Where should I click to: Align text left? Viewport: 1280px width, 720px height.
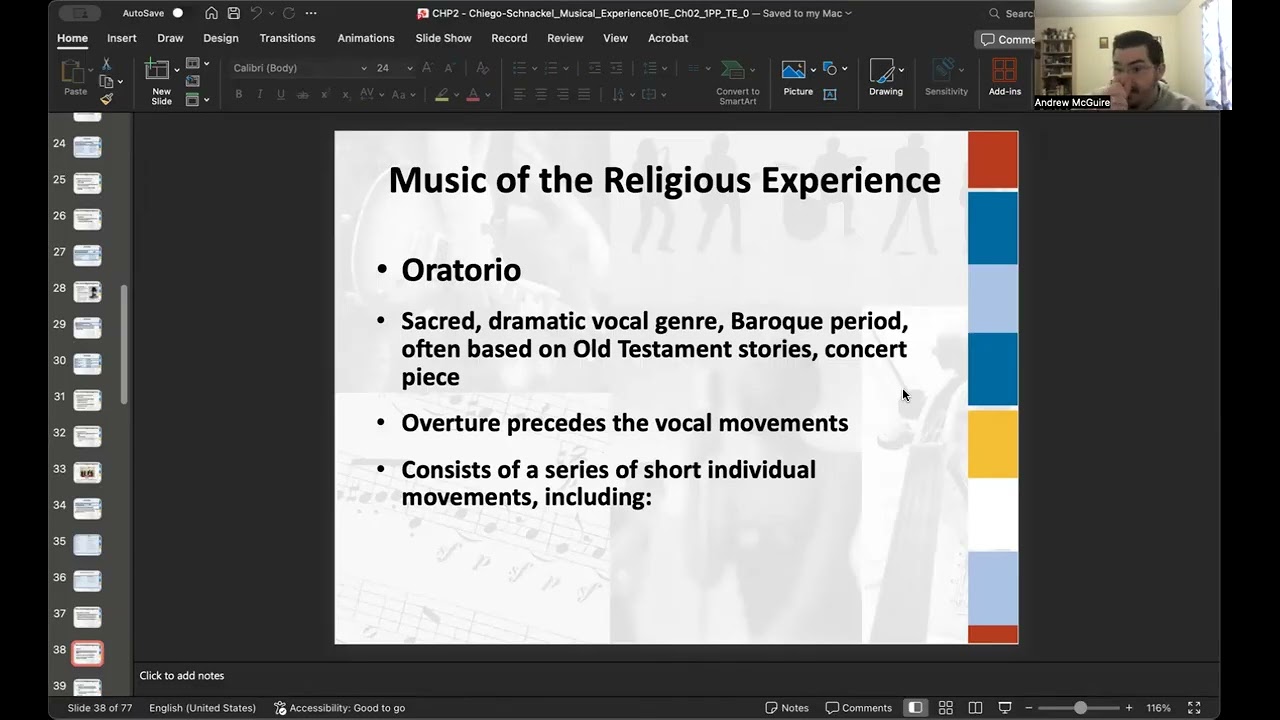(520, 94)
